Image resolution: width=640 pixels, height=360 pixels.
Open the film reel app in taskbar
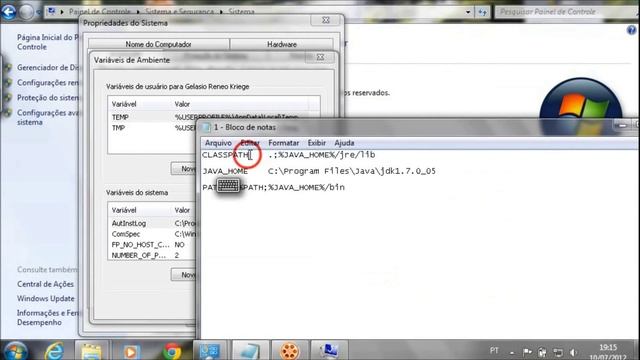(x=289, y=351)
